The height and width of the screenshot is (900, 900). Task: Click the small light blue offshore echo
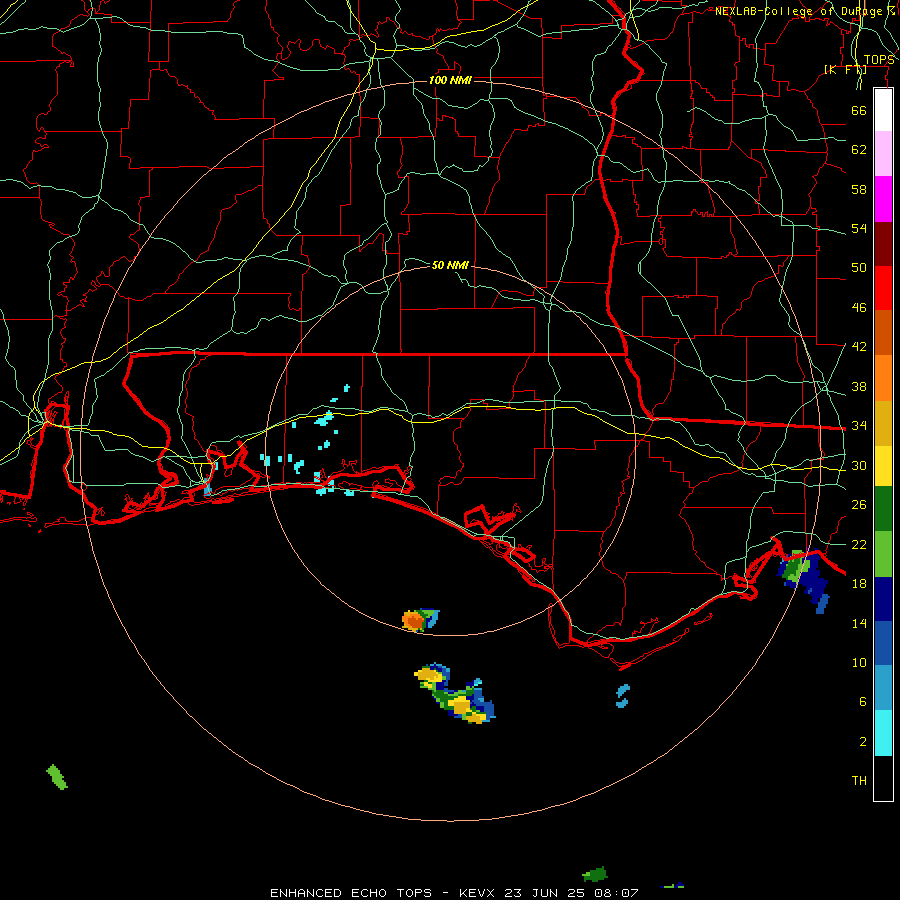(623, 696)
